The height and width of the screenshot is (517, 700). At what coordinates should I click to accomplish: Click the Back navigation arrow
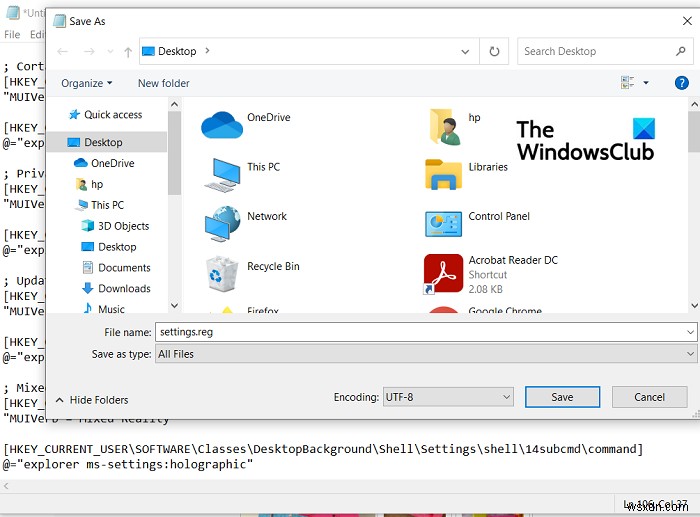coord(62,52)
